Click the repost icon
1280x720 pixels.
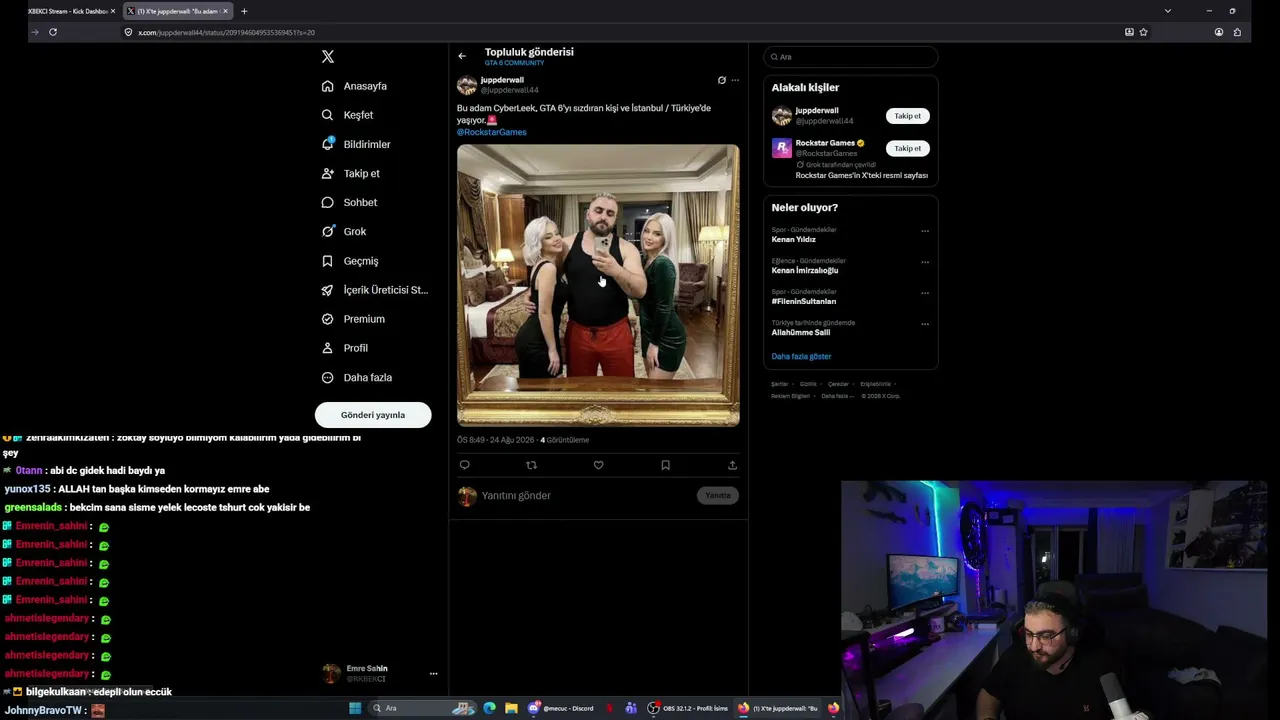[531, 465]
